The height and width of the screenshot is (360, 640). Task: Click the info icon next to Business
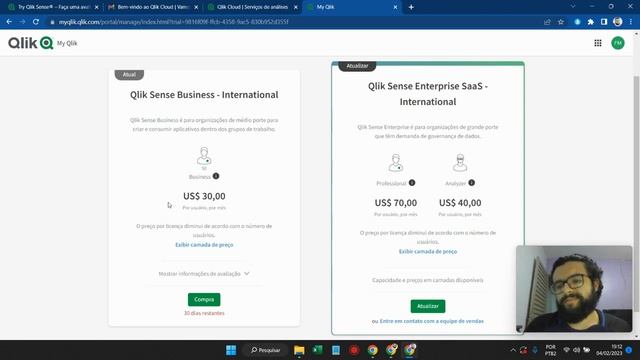coord(216,176)
